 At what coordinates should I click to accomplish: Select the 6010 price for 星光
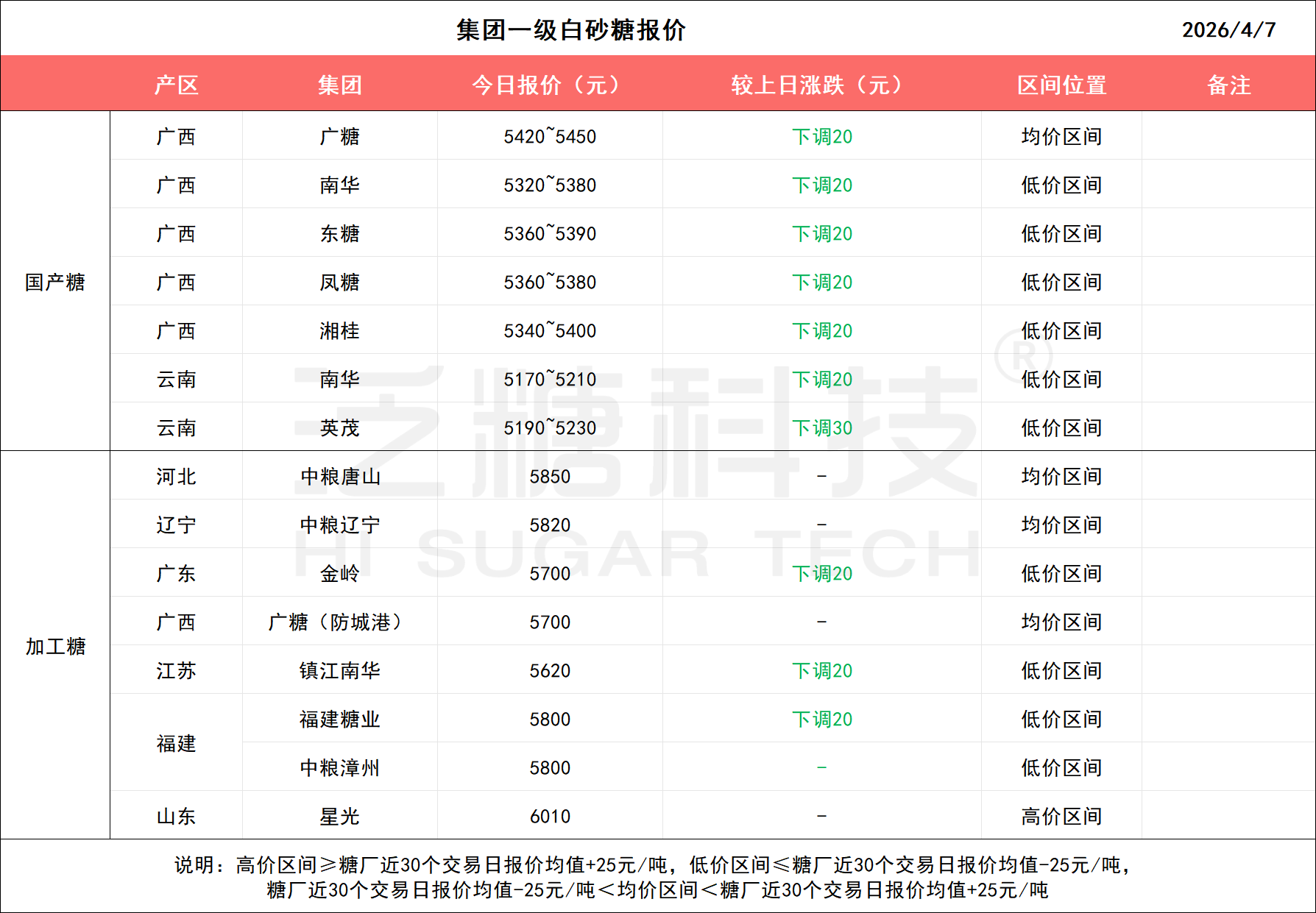(x=549, y=817)
